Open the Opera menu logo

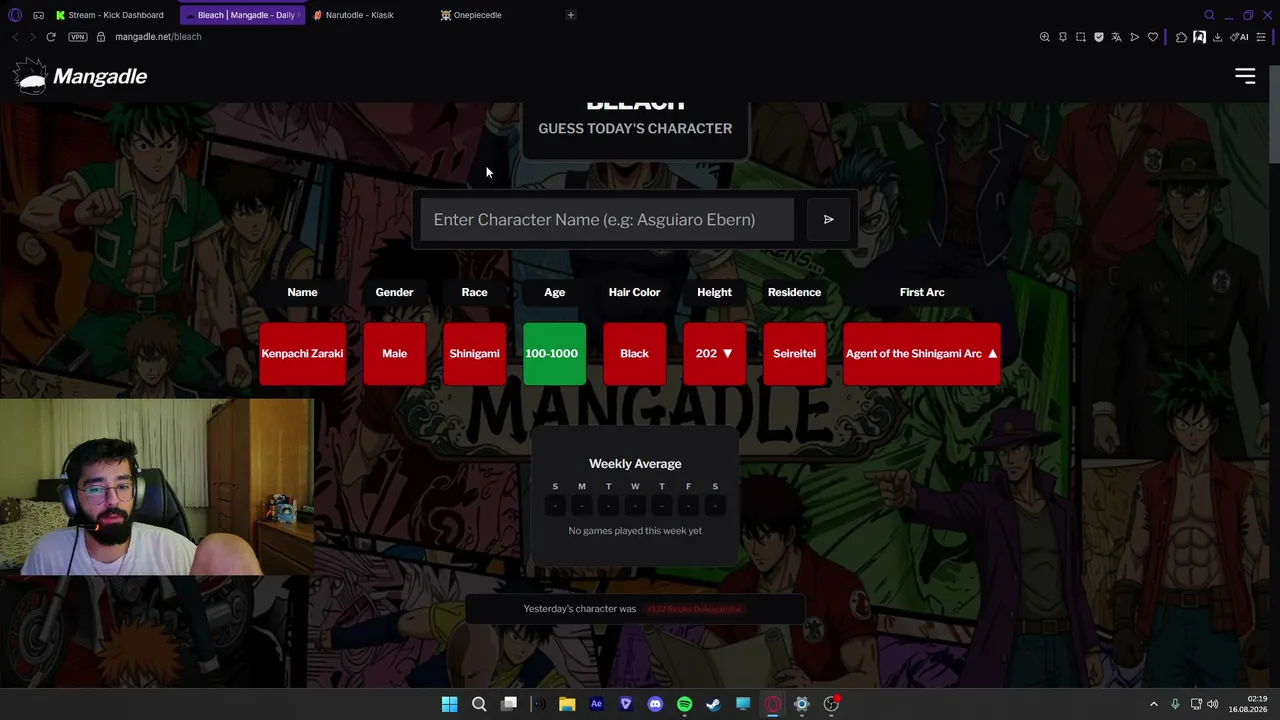pyautogui.click(x=15, y=15)
